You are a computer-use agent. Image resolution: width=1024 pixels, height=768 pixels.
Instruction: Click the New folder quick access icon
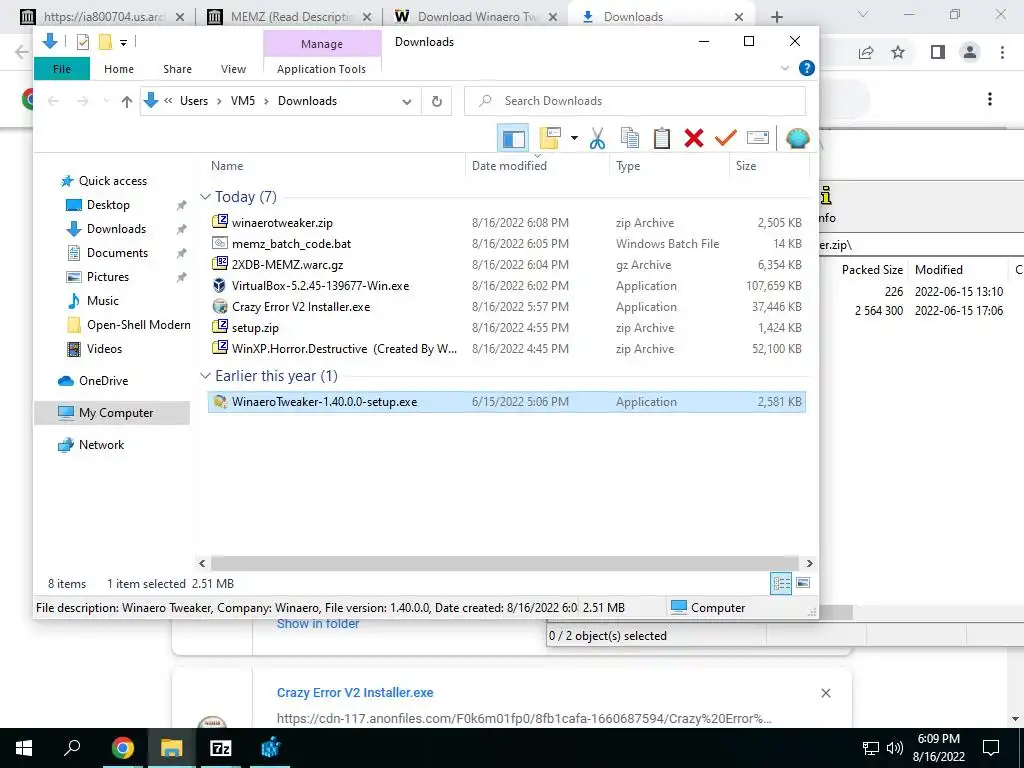(x=105, y=42)
